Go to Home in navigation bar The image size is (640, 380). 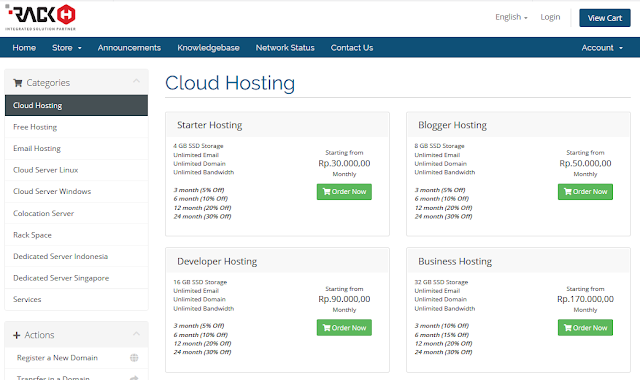coord(24,48)
